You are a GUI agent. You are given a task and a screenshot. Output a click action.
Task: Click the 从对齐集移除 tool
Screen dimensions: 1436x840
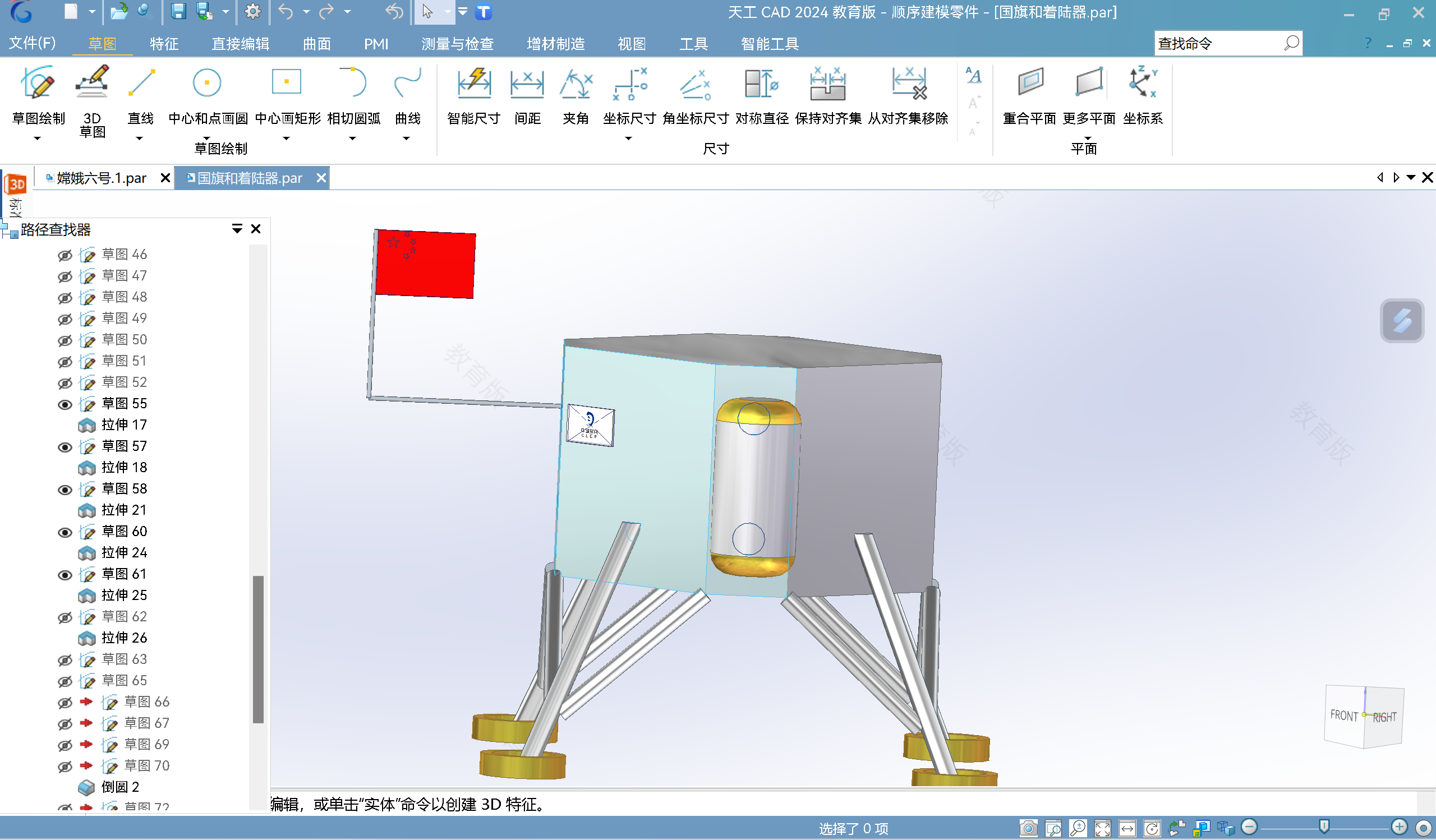908,95
